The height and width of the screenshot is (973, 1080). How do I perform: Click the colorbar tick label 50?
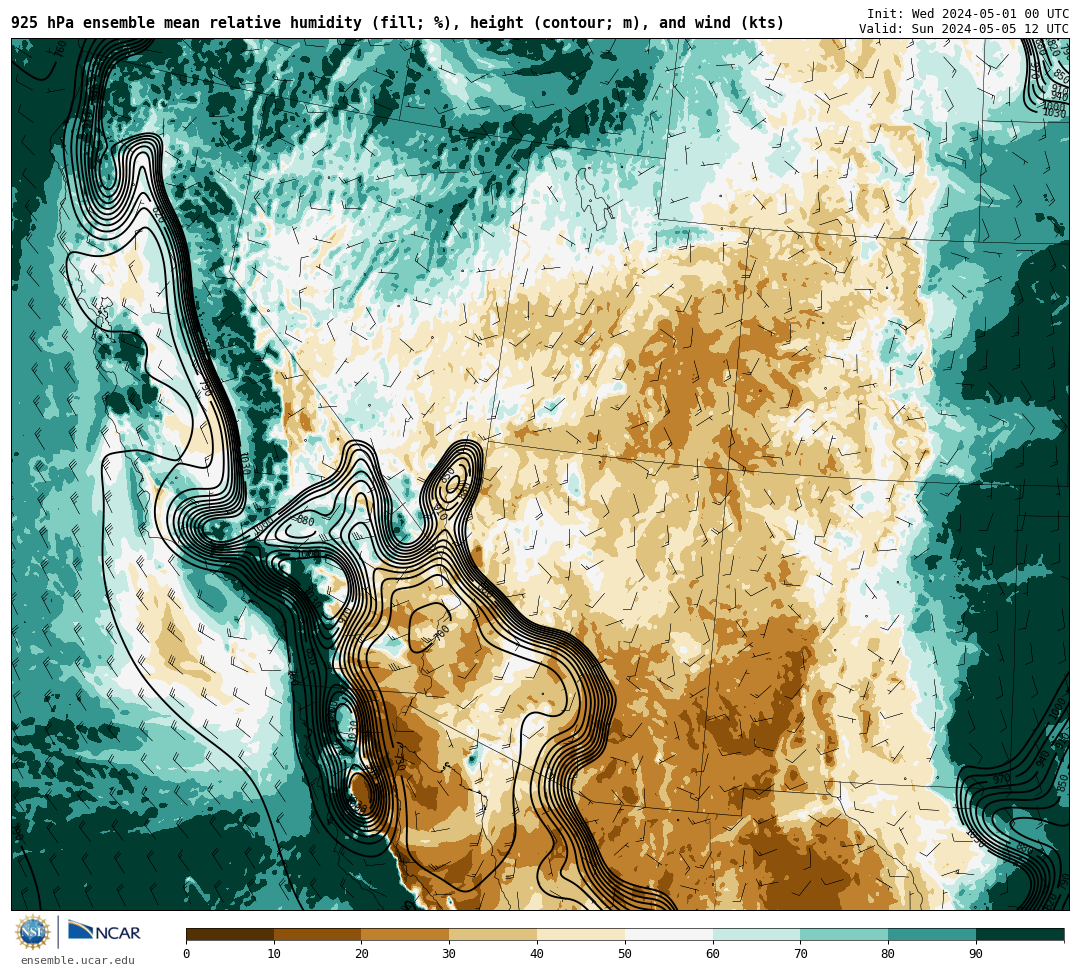625,954
